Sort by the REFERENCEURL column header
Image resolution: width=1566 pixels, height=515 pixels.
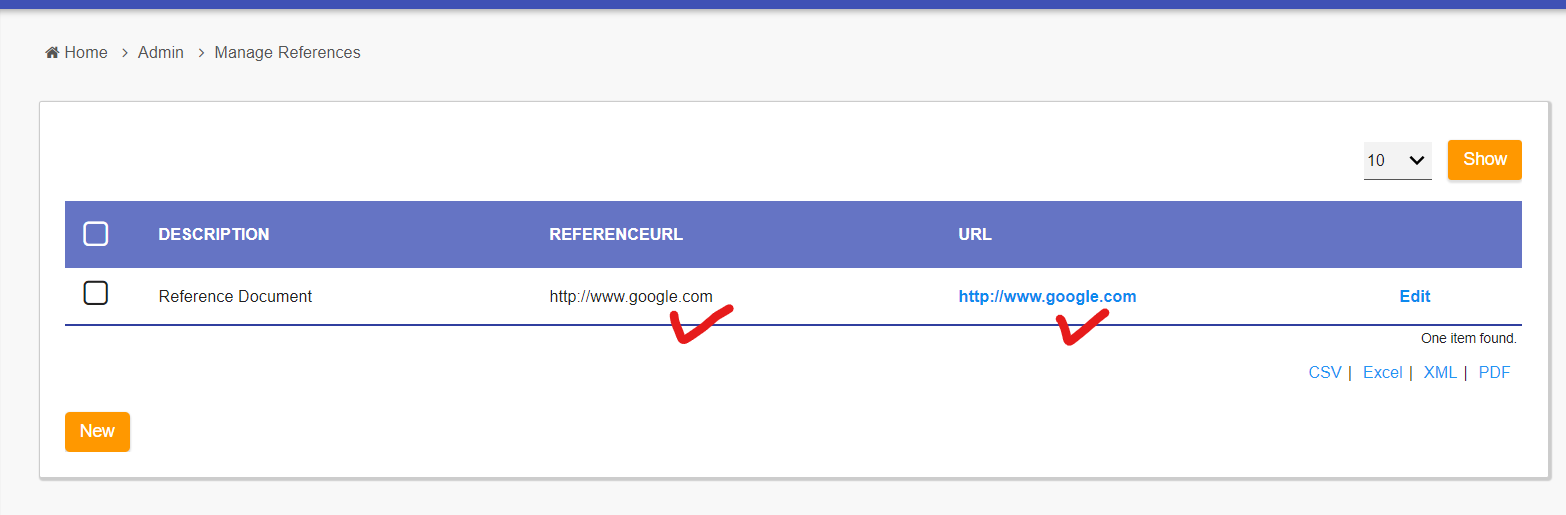(616, 234)
